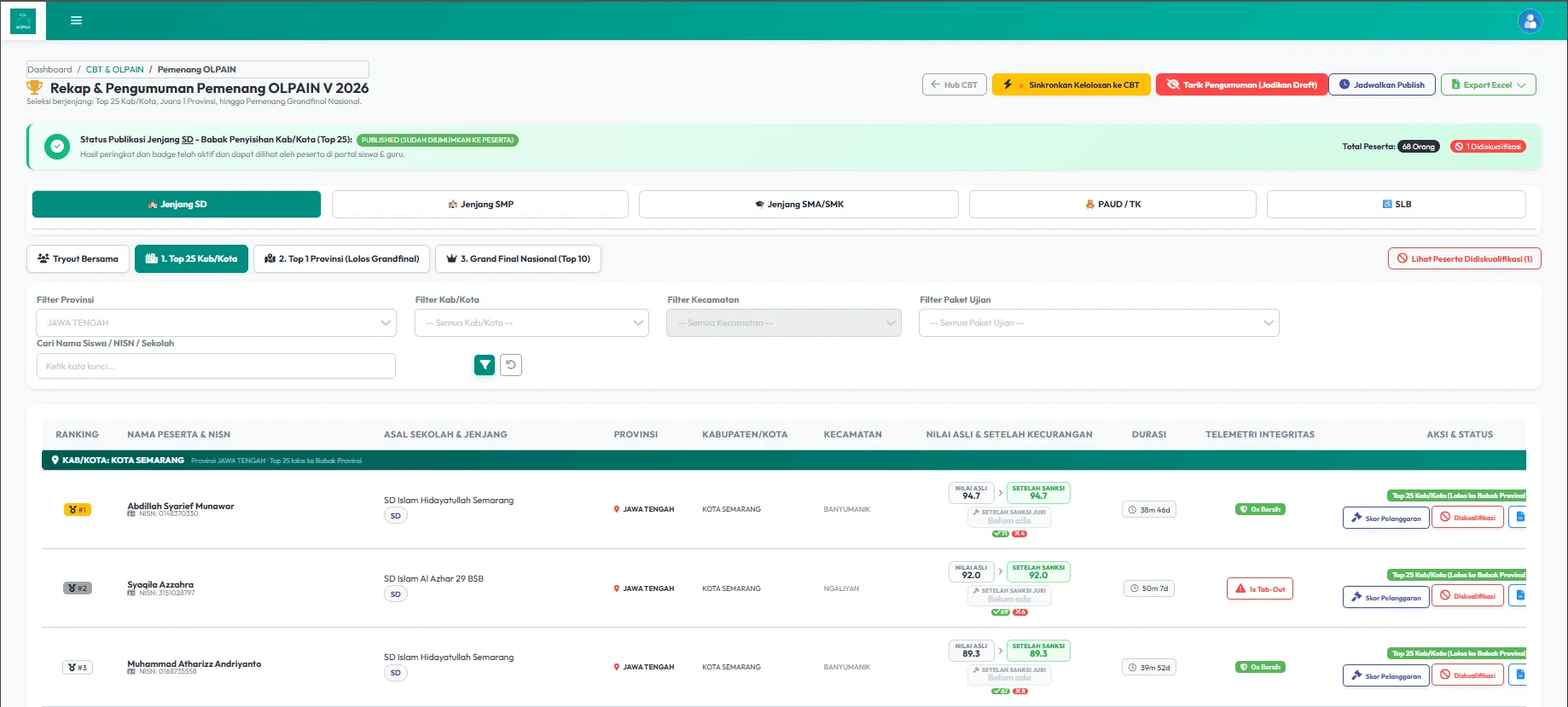Viewport: 1568px width, 707px height.
Task: Apply filters with green funnel button
Action: coord(485,365)
